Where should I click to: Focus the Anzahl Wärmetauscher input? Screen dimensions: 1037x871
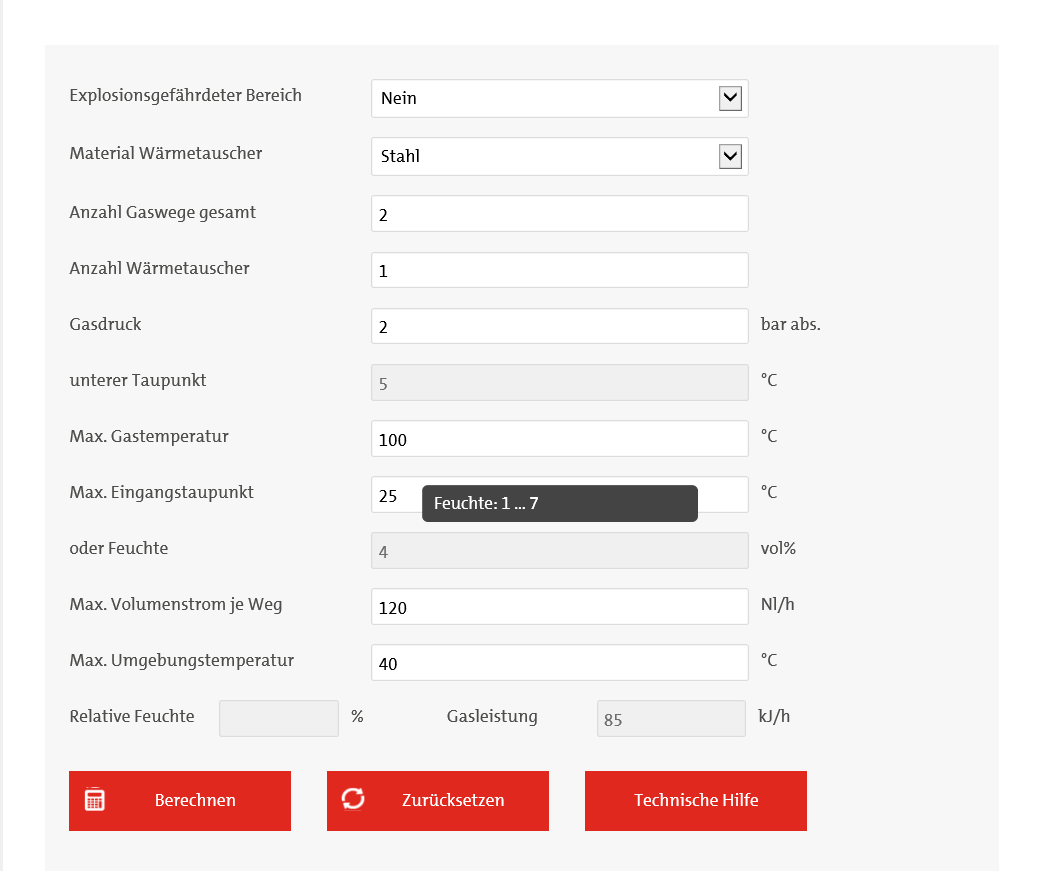pyautogui.click(x=559, y=270)
